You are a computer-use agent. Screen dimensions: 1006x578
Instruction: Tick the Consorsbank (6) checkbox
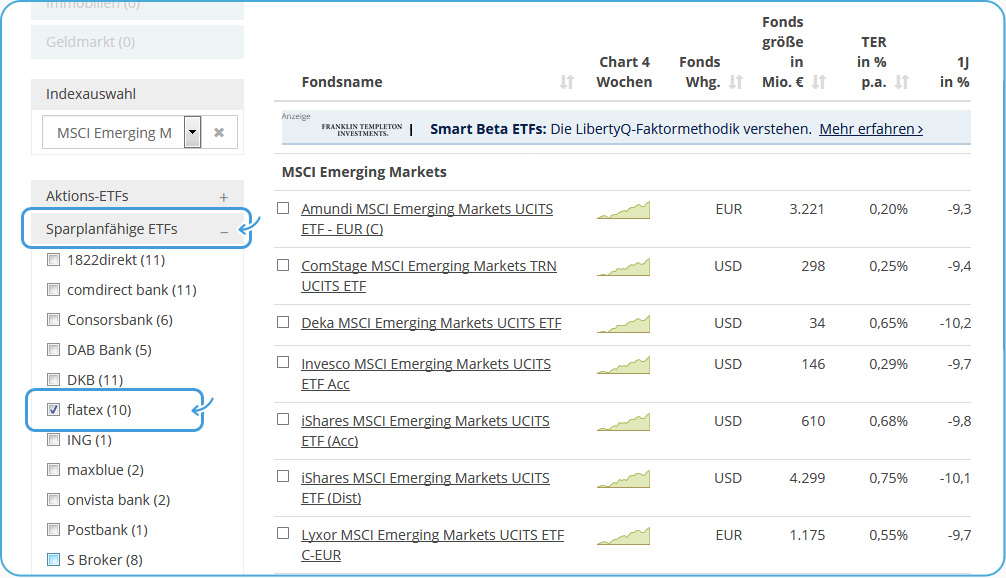click(x=54, y=319)
